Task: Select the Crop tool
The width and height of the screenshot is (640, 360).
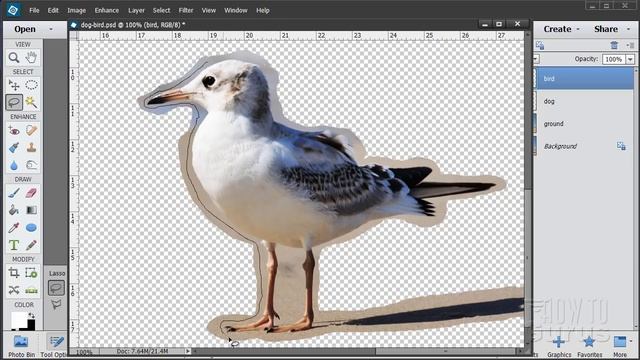Action: point(14,273)
